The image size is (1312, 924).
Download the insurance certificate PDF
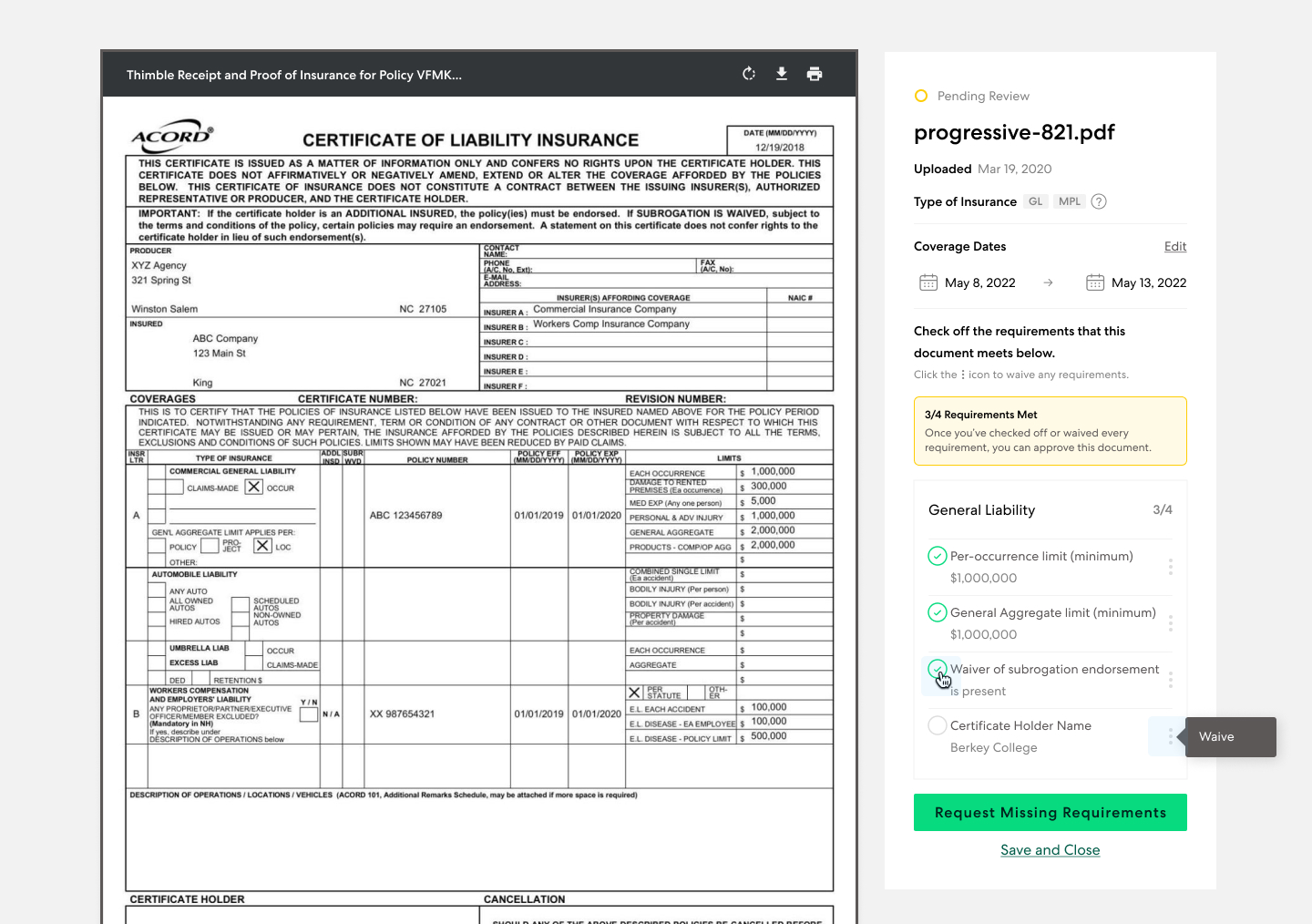pyautogui.click(x=781, y=74)
